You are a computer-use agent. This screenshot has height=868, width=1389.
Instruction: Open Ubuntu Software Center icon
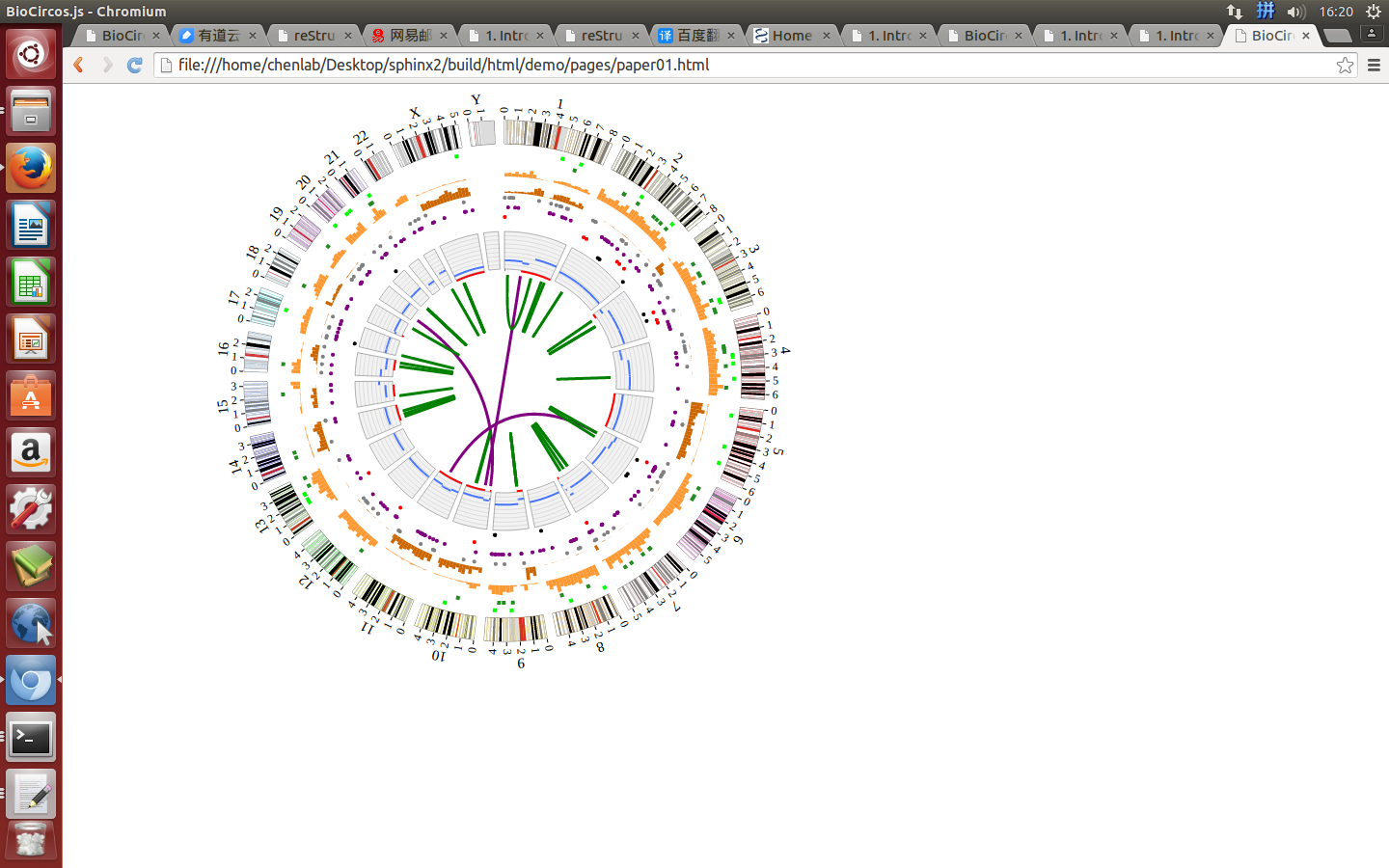pyautogui.click(x=31, y=395)
